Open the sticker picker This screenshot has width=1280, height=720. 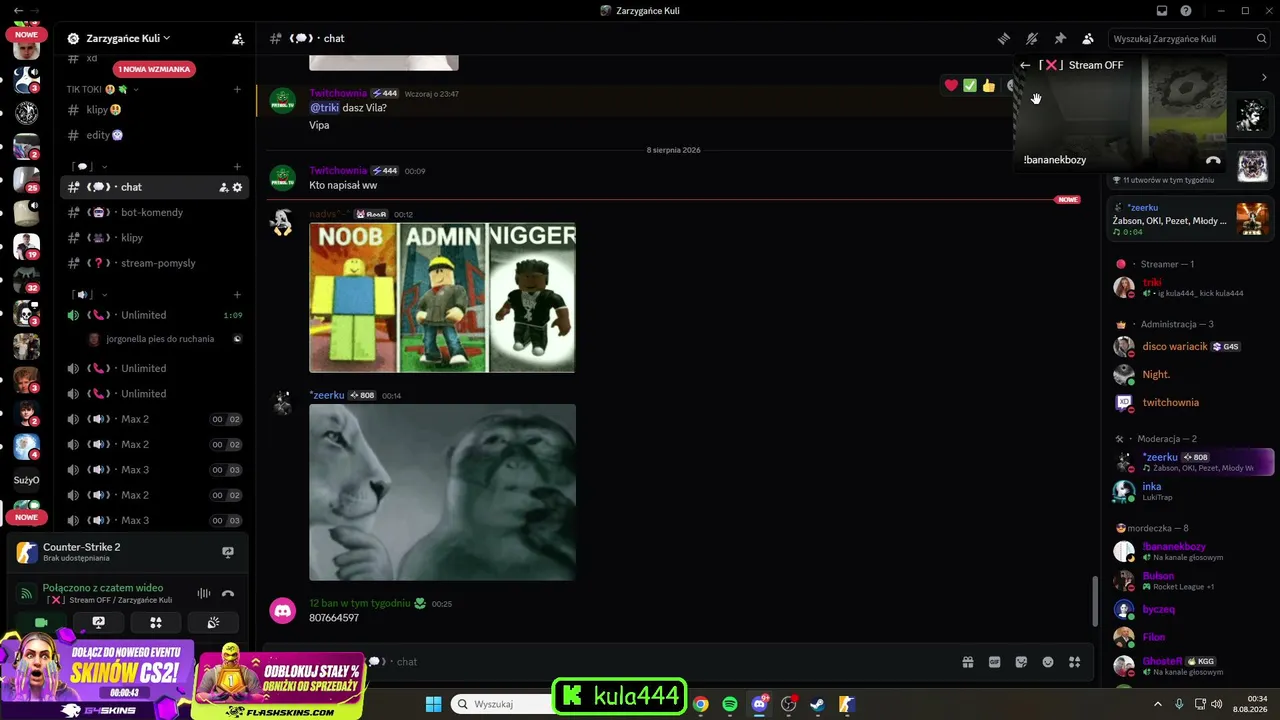[x=1021, y=662]
